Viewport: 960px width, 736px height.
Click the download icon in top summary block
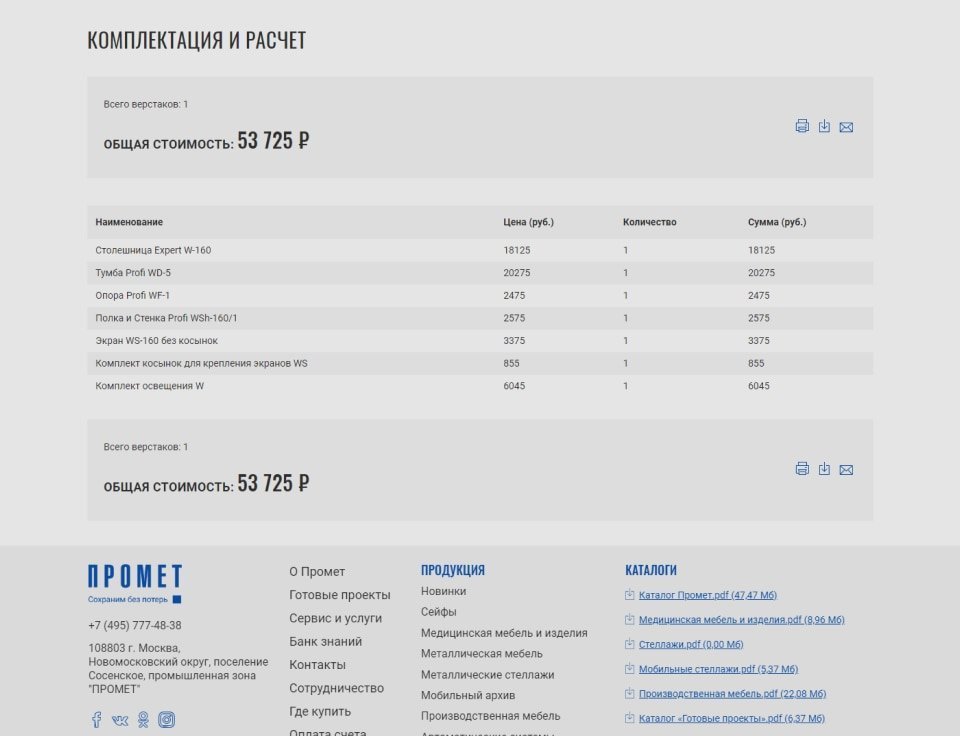[825, 126]
